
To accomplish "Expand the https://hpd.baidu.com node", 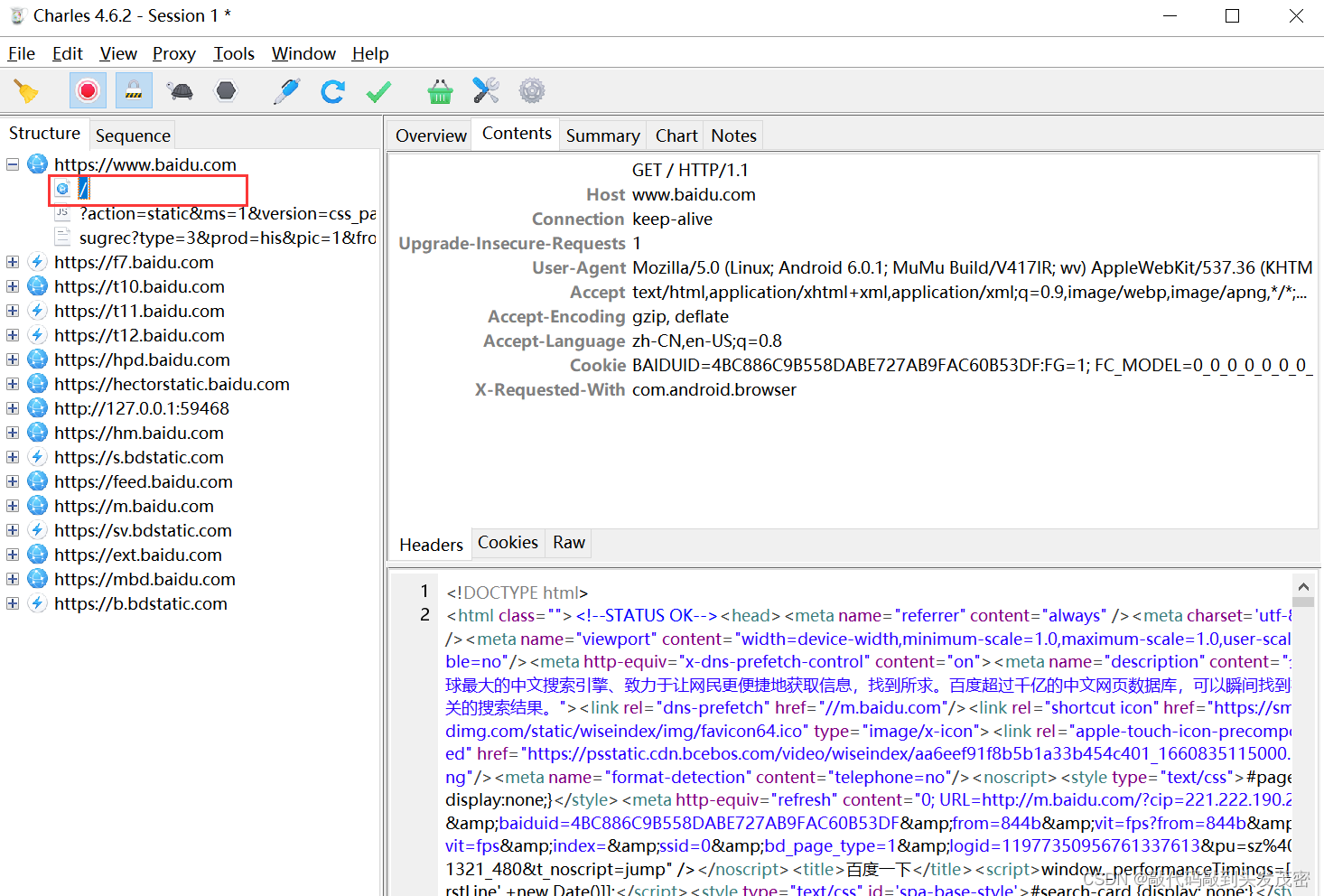I will click(x=13, y=359).
